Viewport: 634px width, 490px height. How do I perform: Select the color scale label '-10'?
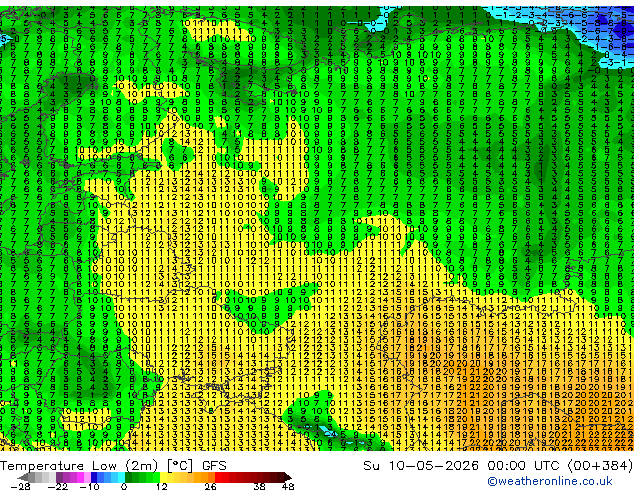click(x=89, y=486)
